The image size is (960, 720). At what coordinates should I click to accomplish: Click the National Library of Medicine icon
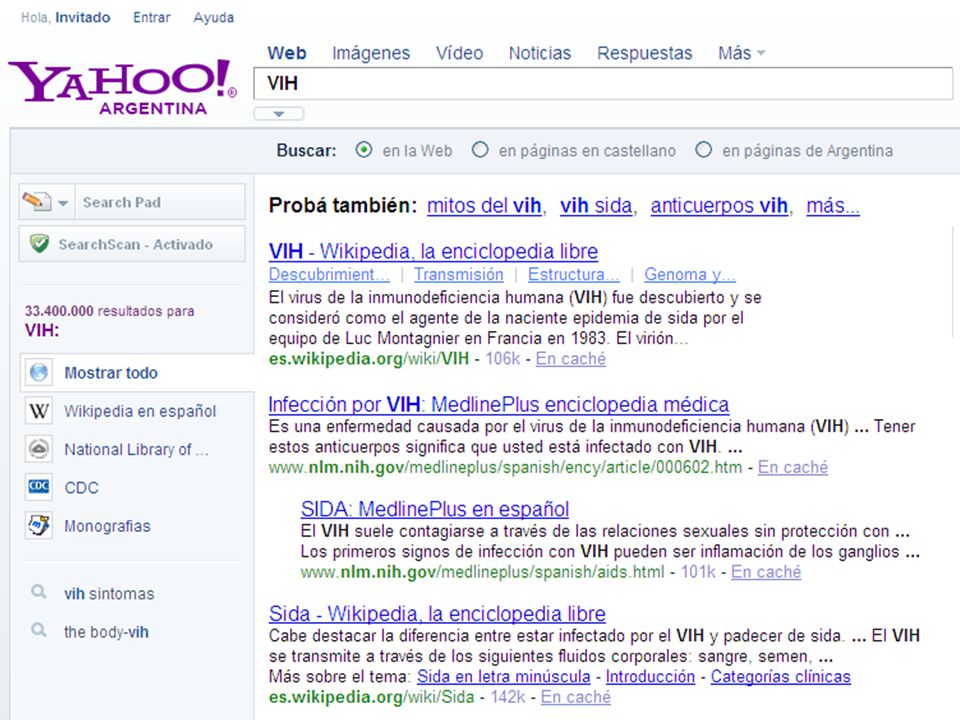[x=39, y=449]
